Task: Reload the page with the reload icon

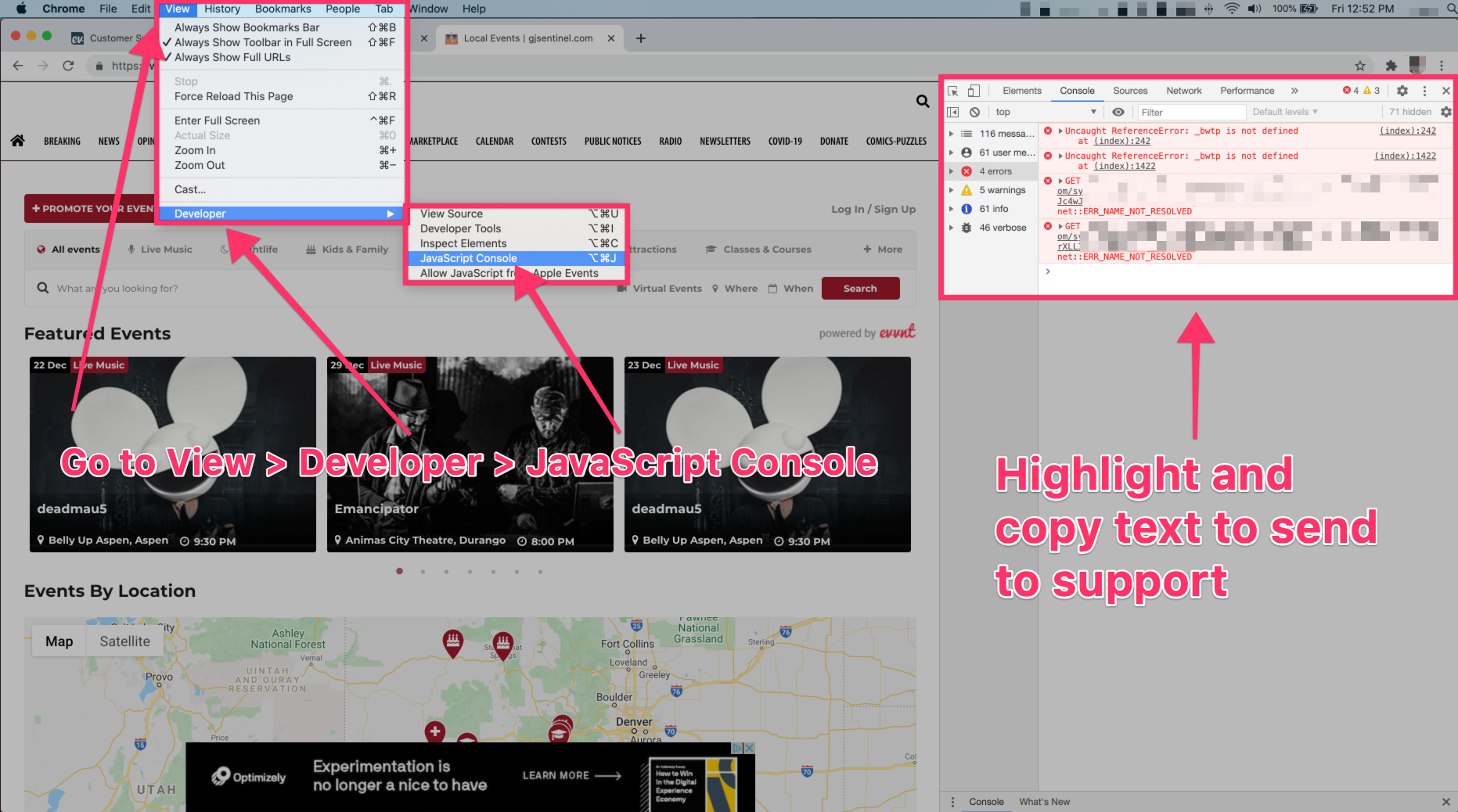Action: click(68, 66)
